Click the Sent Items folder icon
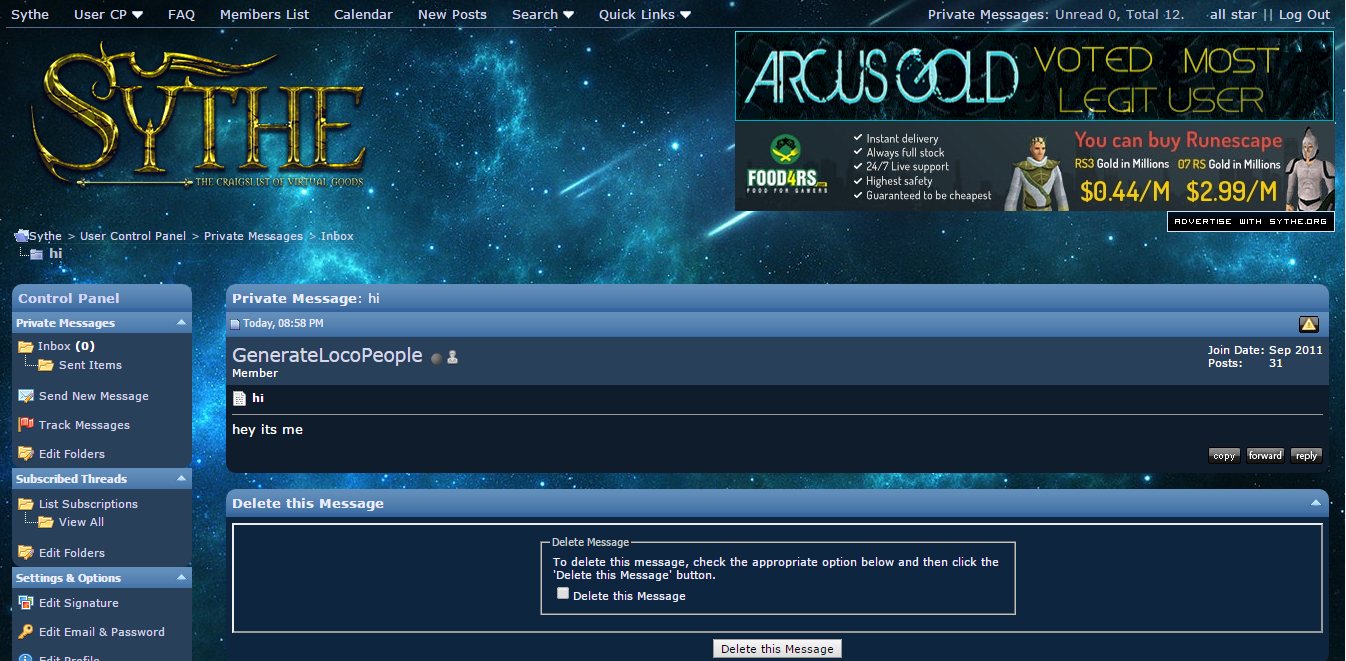The width and height of the screenshot is (1346, 661). point(46,365)
